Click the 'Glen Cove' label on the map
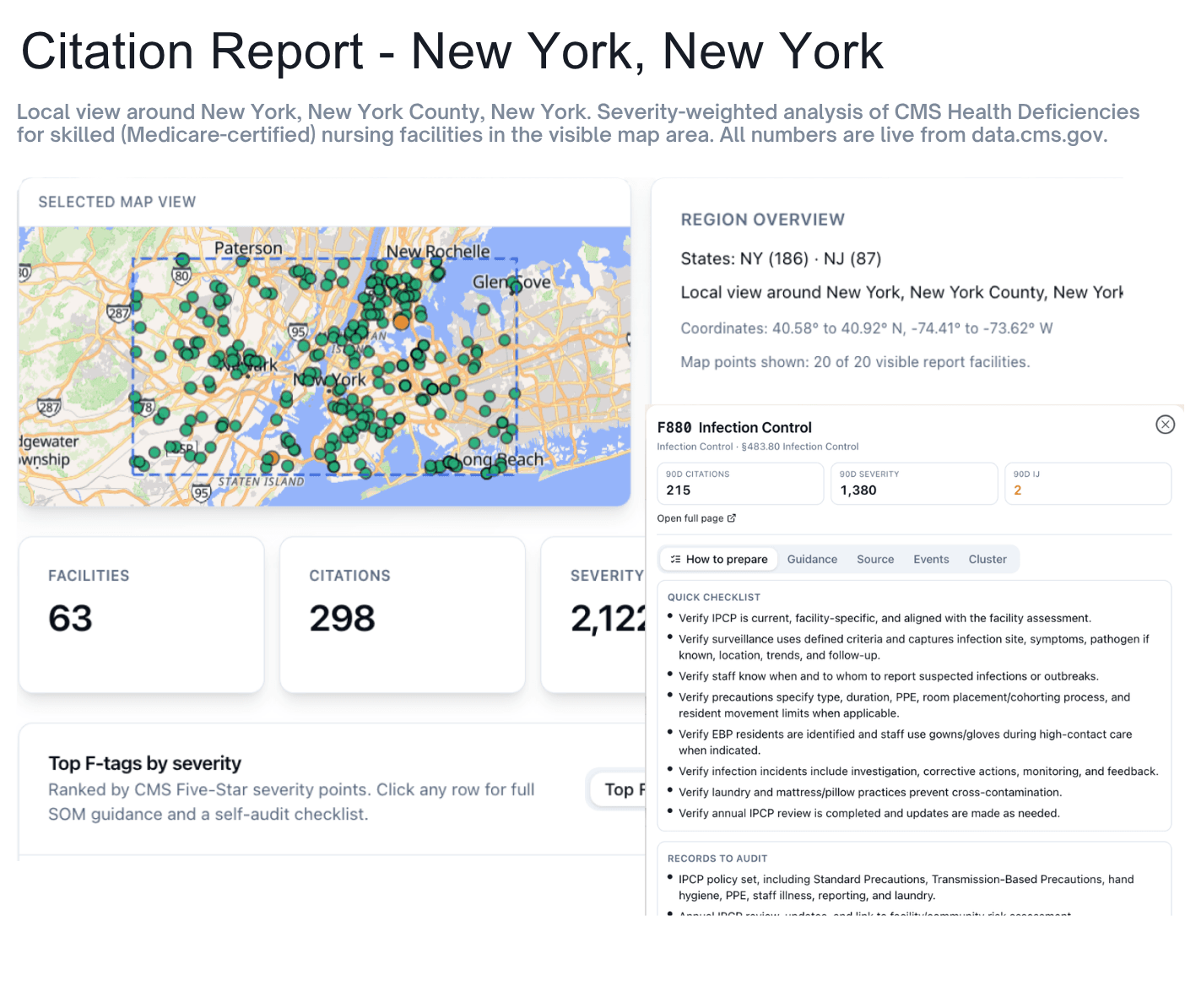Viewport: 1185px width, 1008px height. click(x=511, y=282)
